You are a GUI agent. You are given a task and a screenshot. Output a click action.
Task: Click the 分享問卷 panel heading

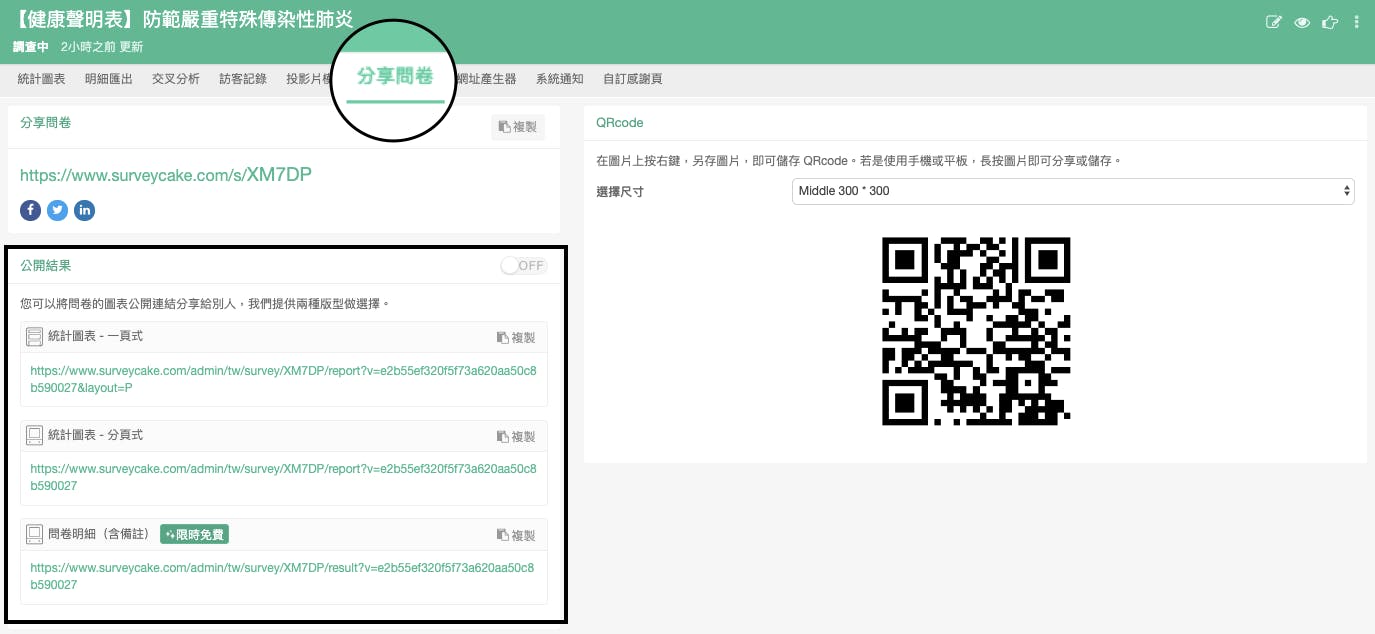46,122
